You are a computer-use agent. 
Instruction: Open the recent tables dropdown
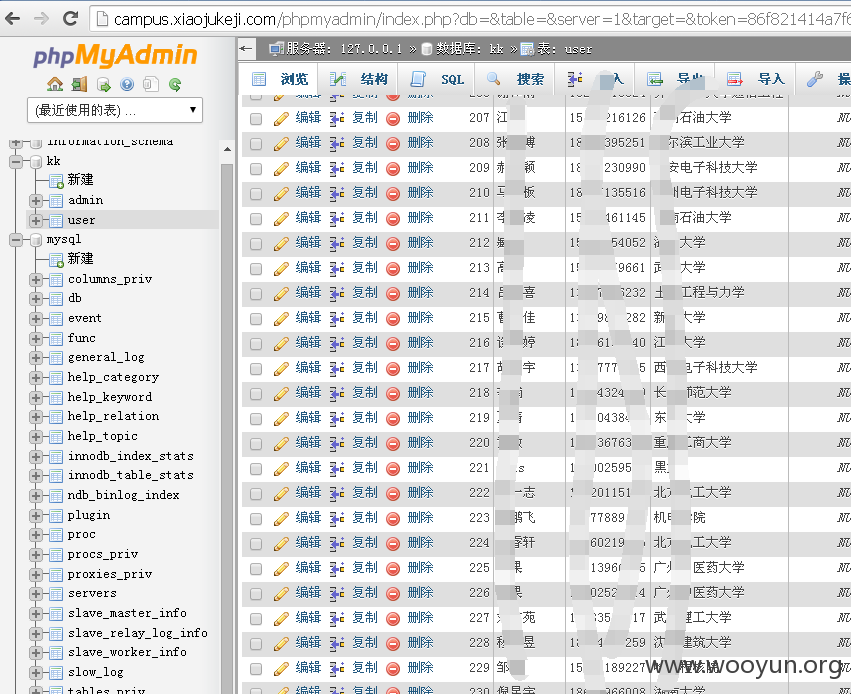[115, 110]
